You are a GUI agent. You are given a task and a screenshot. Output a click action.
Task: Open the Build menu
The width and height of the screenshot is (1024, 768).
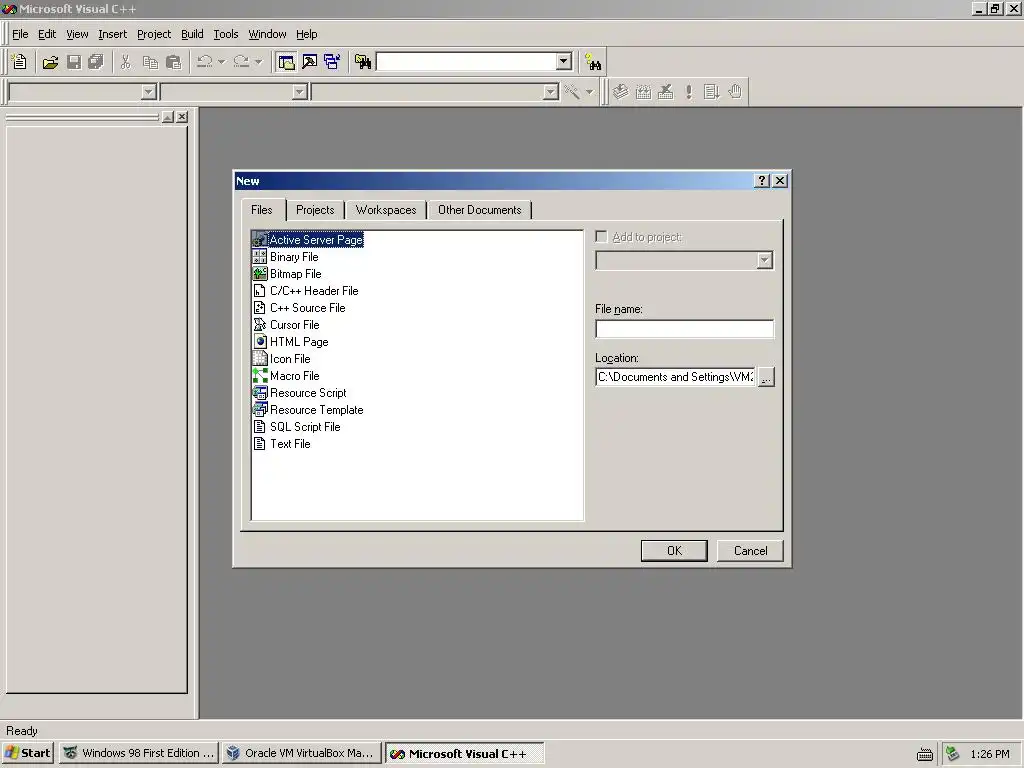click(x=192, y=34)
